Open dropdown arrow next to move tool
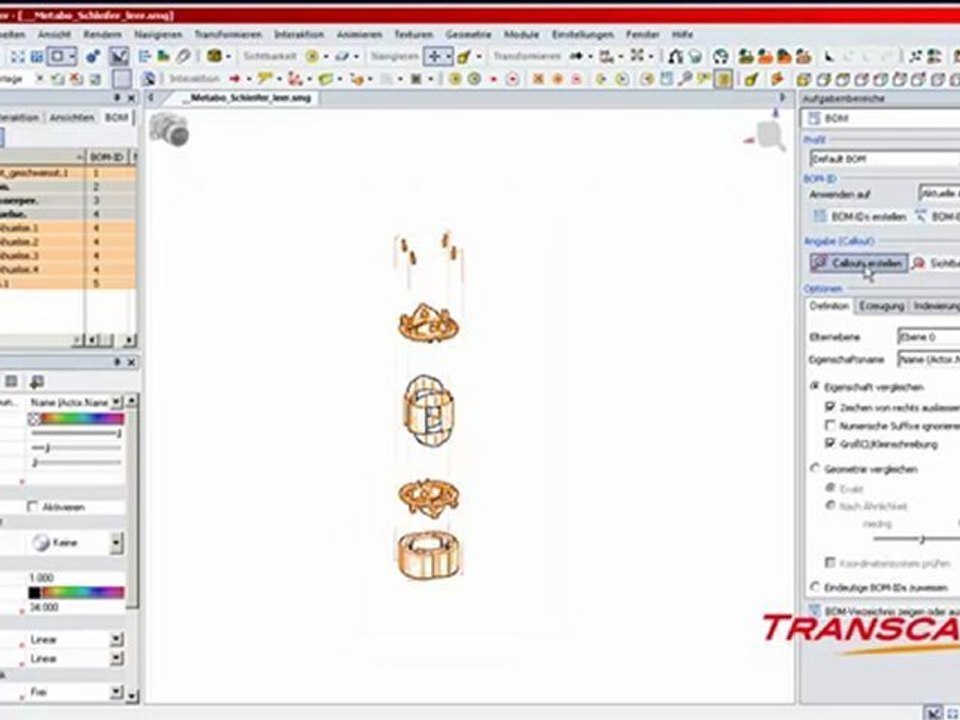 tap(449, 57)
